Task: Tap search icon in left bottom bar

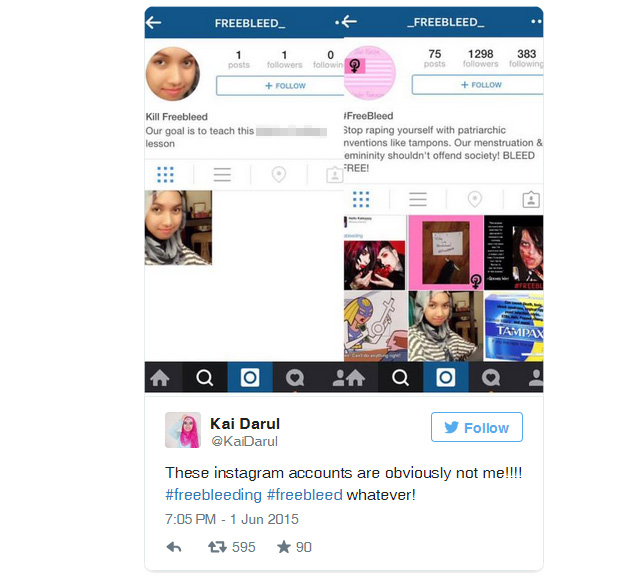Action: click(x=205, y=378)
